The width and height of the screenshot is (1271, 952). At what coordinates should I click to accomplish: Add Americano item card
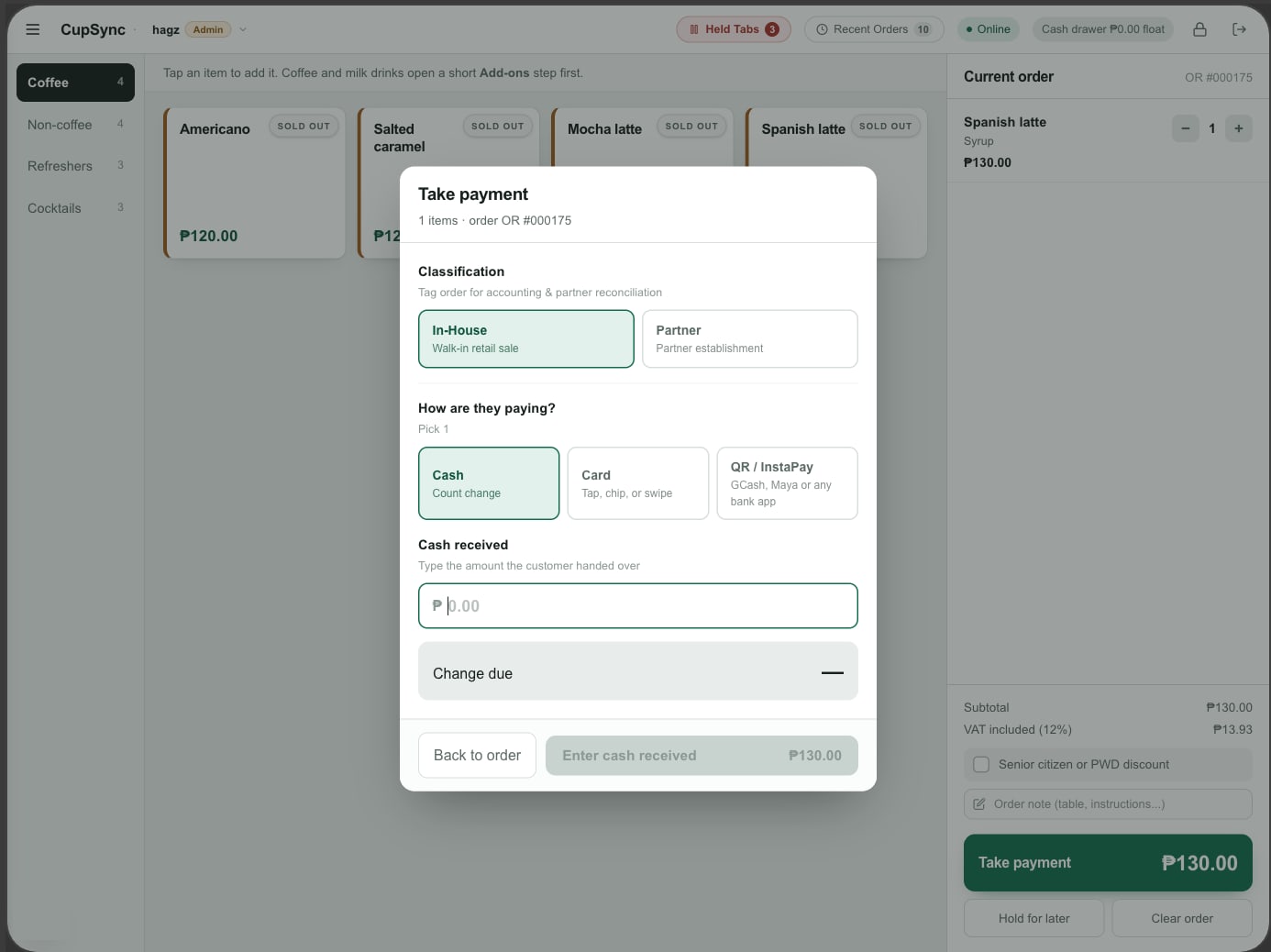coord(255,183)
